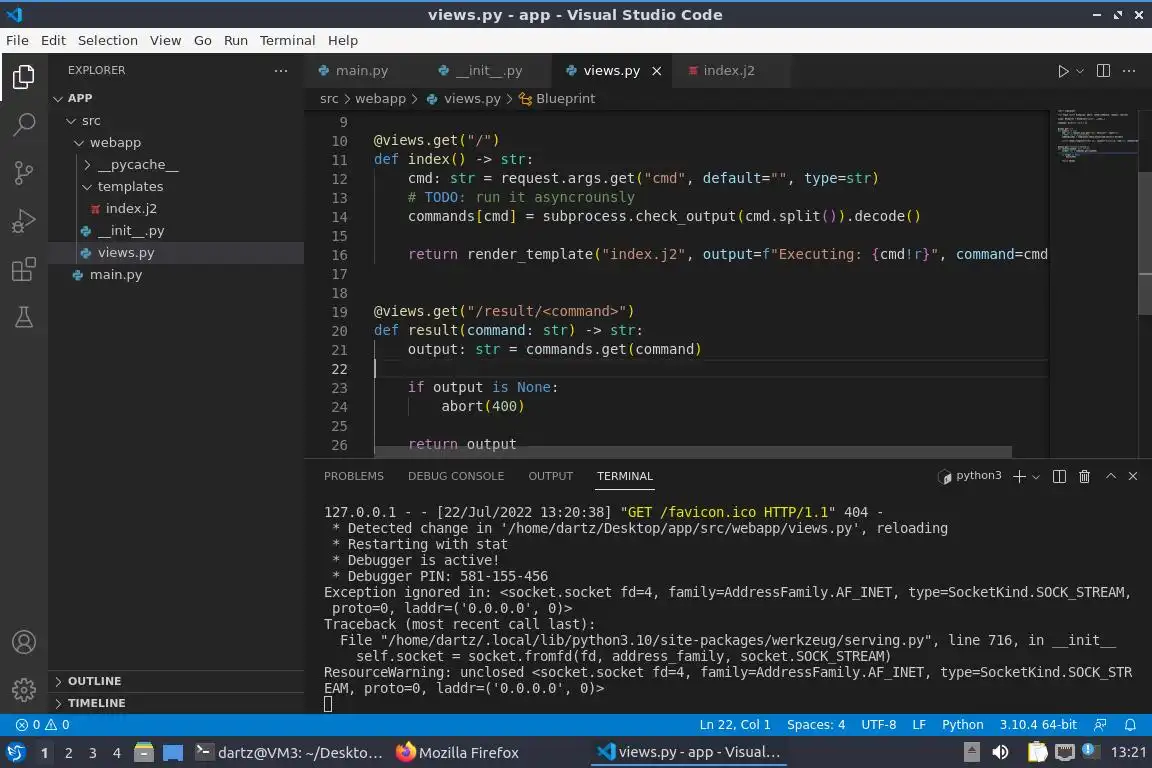Maximize the panel with up chevron

1111,476
